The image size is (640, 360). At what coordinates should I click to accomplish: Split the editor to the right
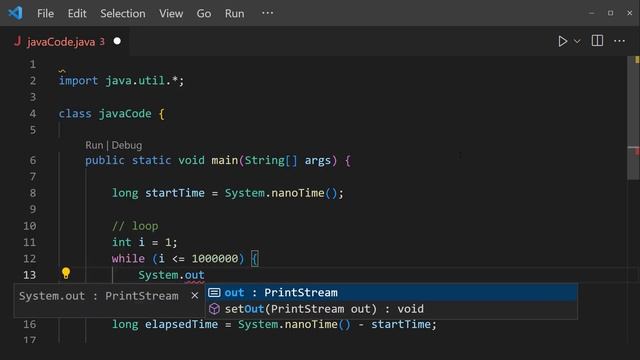click(x=597, y=41)
